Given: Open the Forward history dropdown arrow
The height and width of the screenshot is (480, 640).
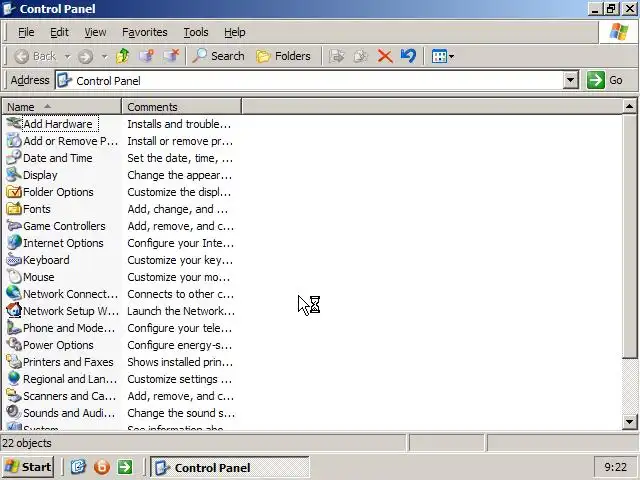Looking at the screenshot, I should pos(104,56).
